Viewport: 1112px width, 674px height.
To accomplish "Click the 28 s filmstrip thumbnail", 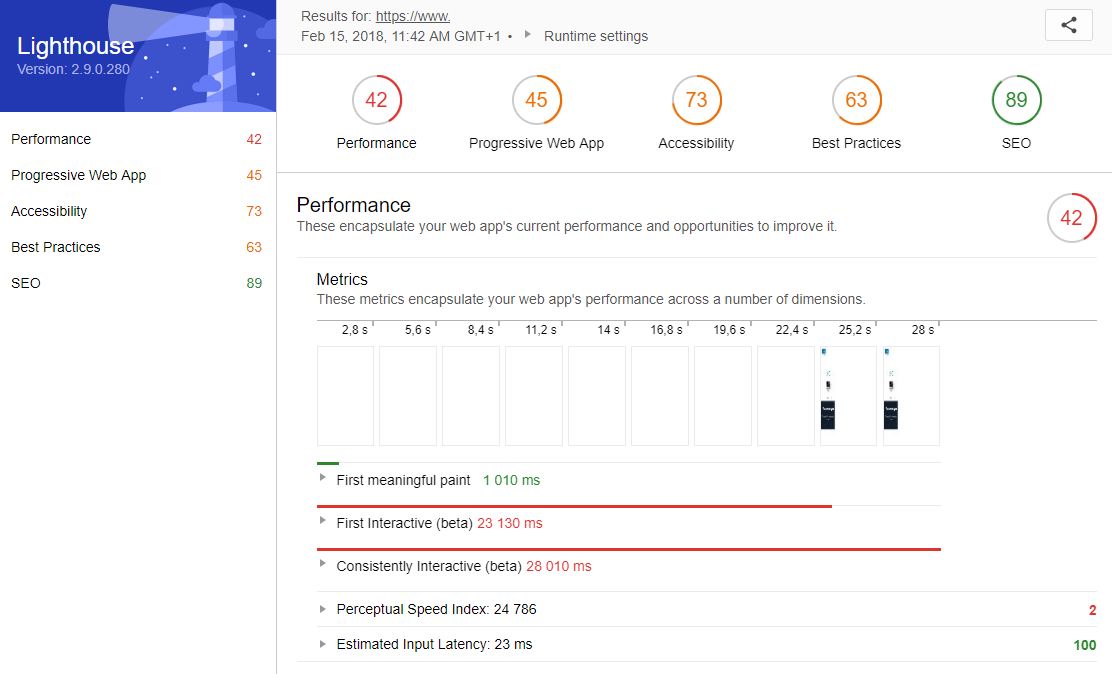I will pos(911,396).
